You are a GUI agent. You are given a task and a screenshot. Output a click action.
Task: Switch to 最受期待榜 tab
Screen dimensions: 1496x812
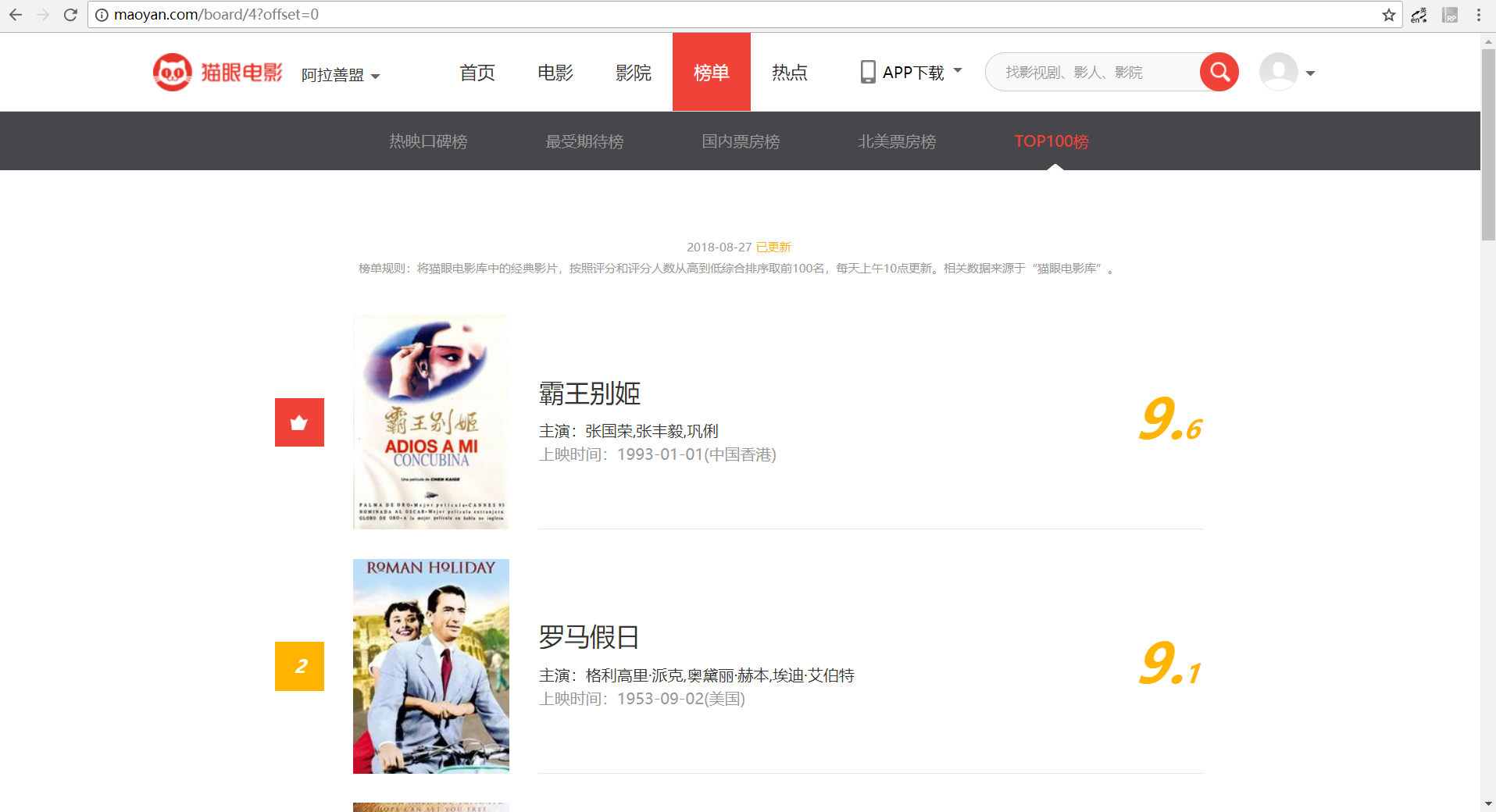pyautogui.click(x=584, y=141)
